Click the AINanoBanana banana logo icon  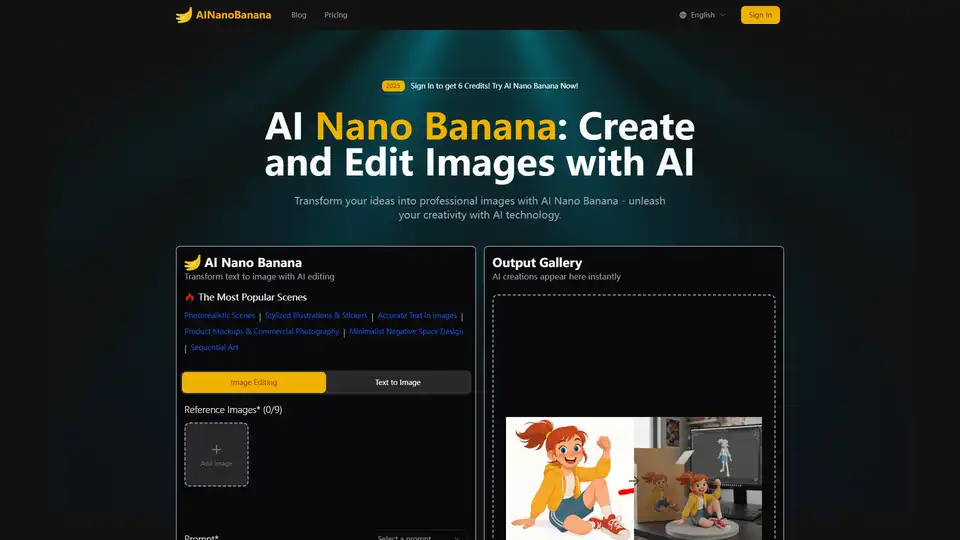(184, 15)
